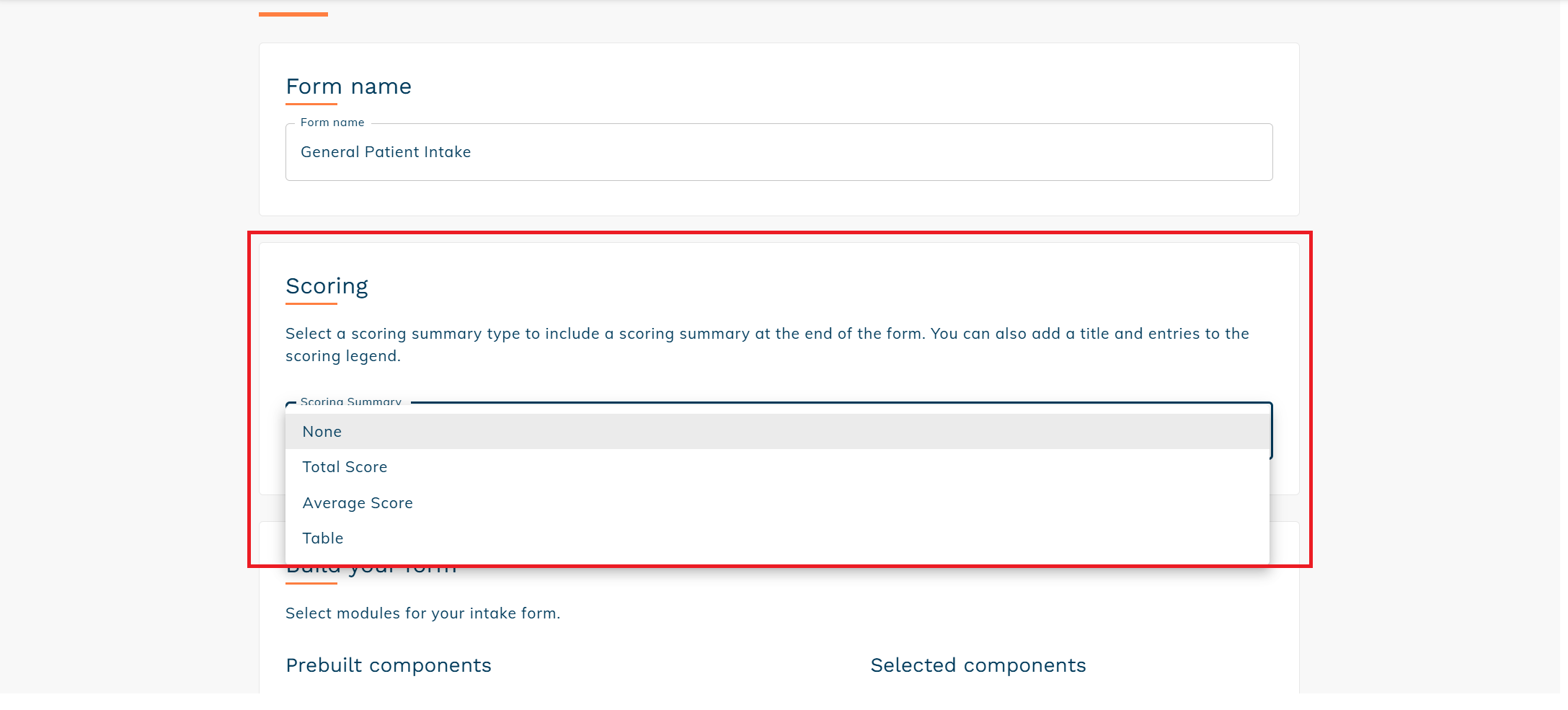
Task: Click the 'Select modules for your intake form' text
Action: 422,613
